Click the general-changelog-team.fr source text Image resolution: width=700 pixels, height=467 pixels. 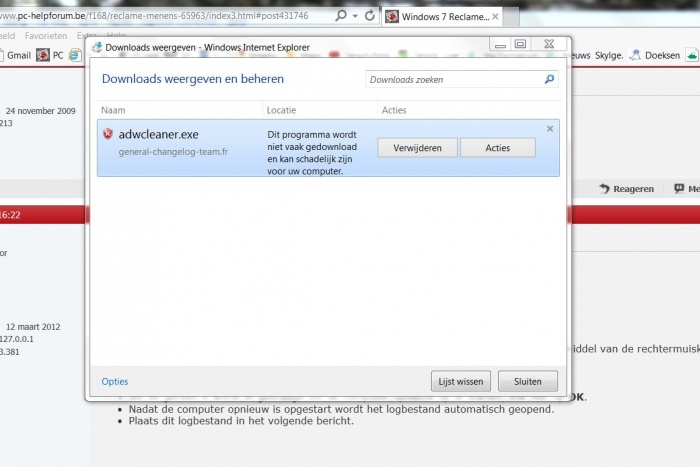[173, 152]
